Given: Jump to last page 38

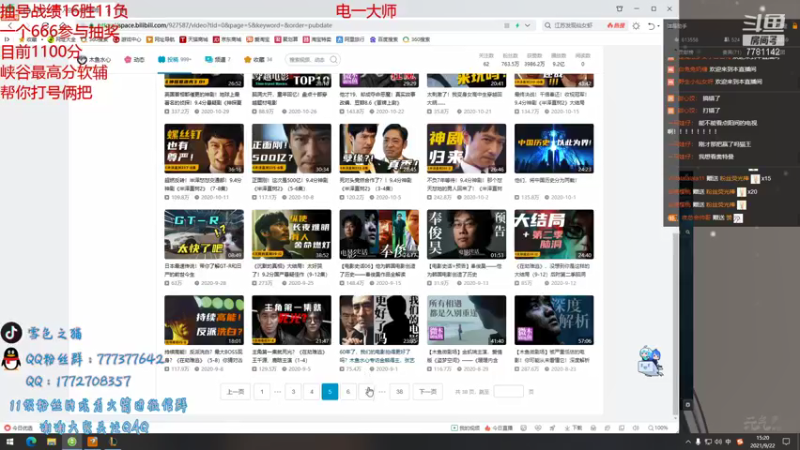Looking at the screenshot, I should pos(399,392).
